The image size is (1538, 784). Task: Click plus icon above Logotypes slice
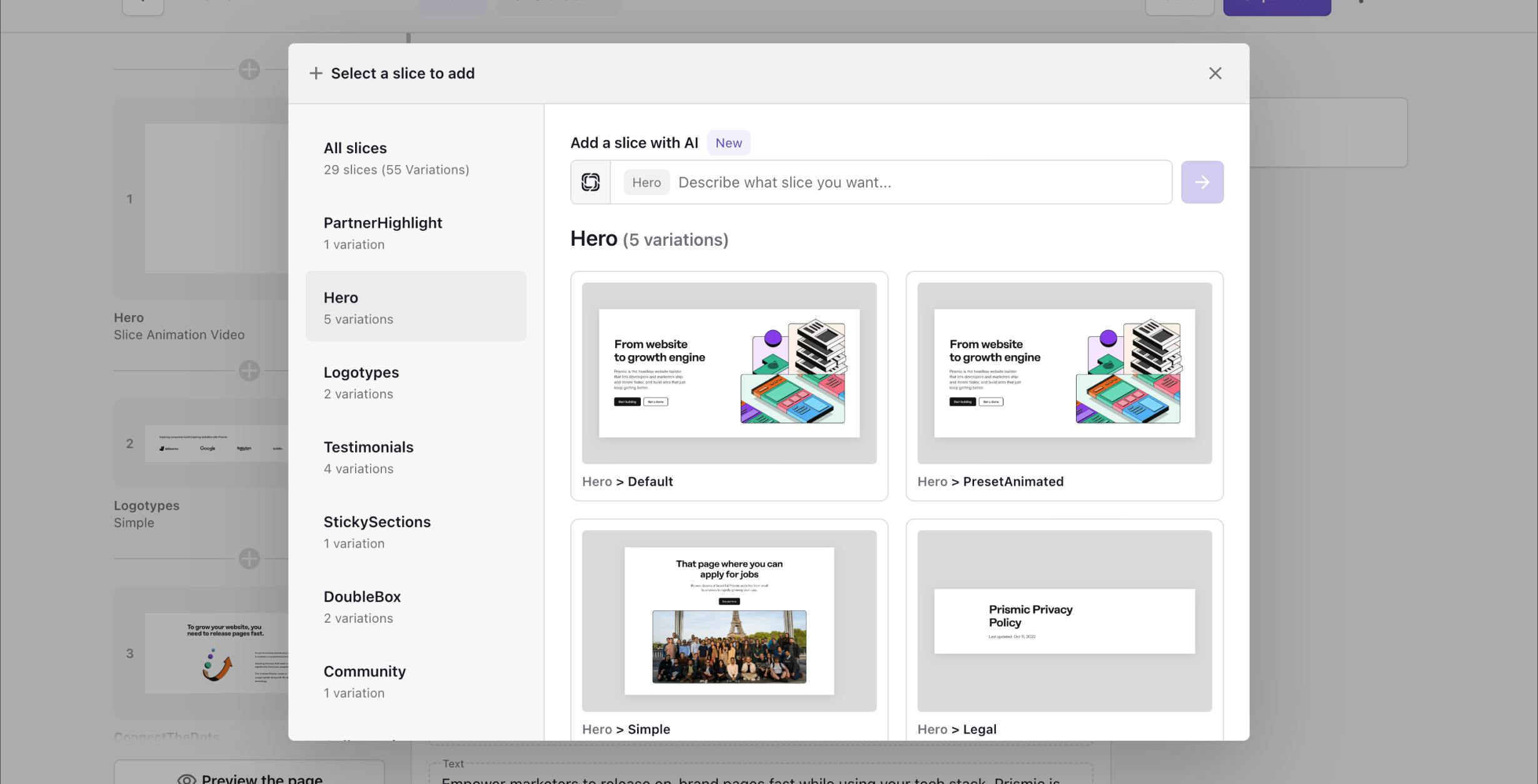[249, 371]
